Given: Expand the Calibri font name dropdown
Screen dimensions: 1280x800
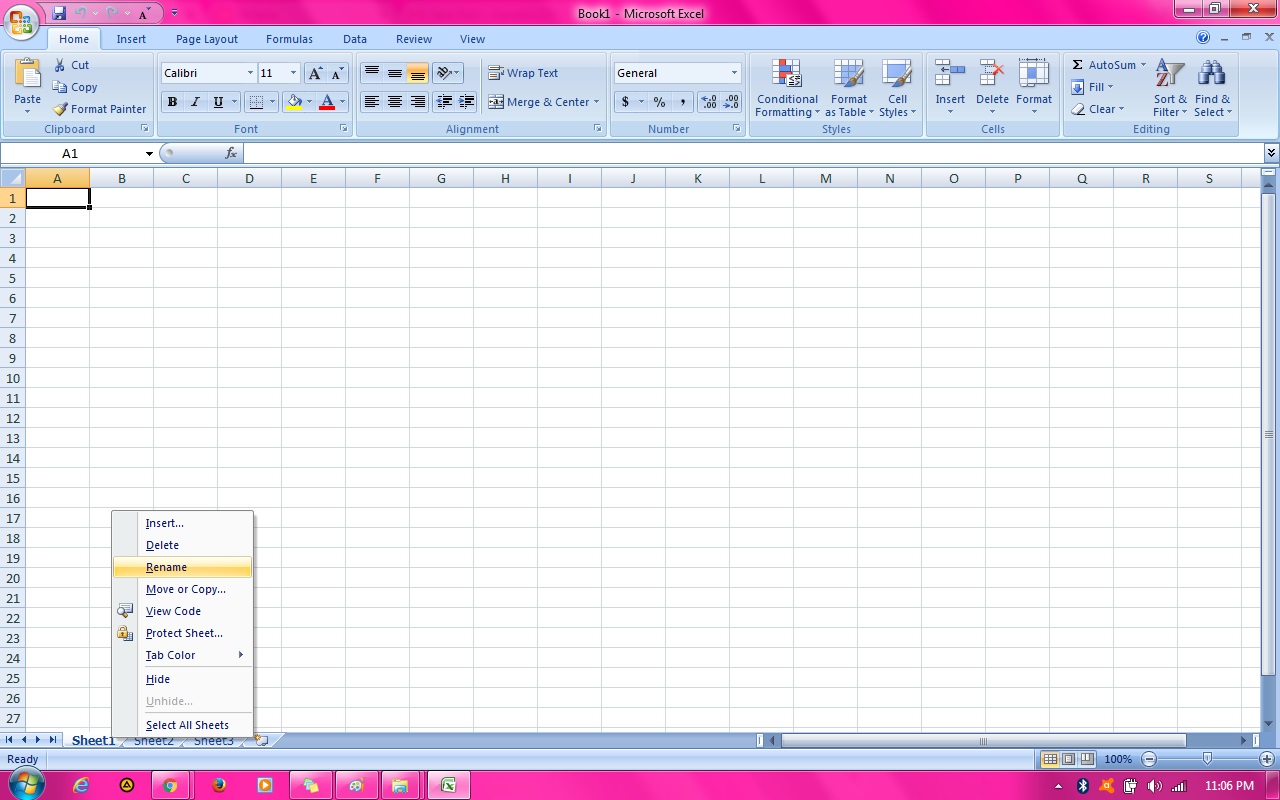Looking at the screenshot, I should click(250, 73).
